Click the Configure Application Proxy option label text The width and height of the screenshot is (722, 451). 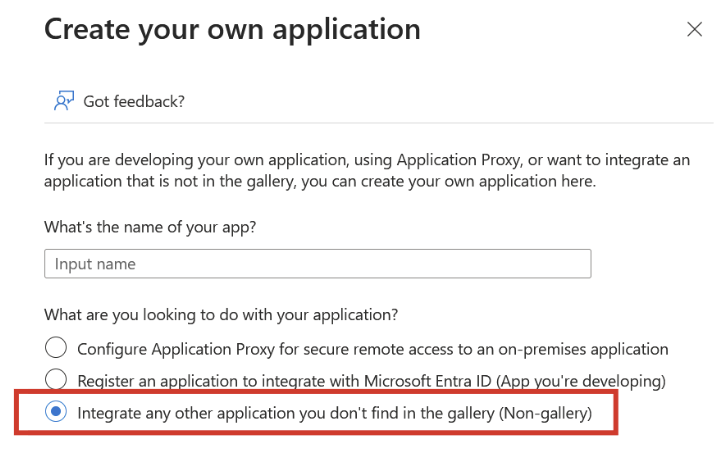(372, 349)
